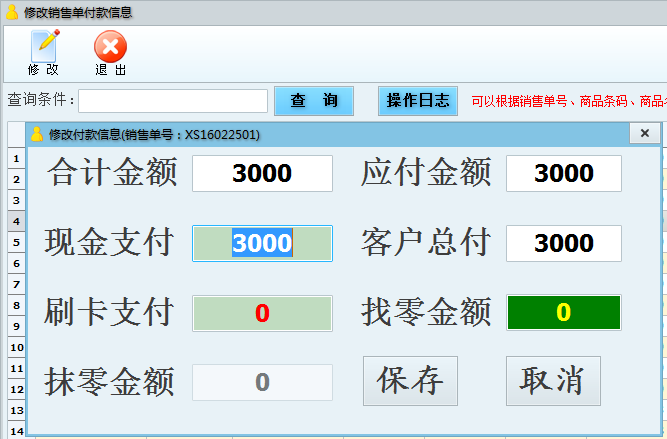Click the 合计金额 total amount field

click(262, 173)
